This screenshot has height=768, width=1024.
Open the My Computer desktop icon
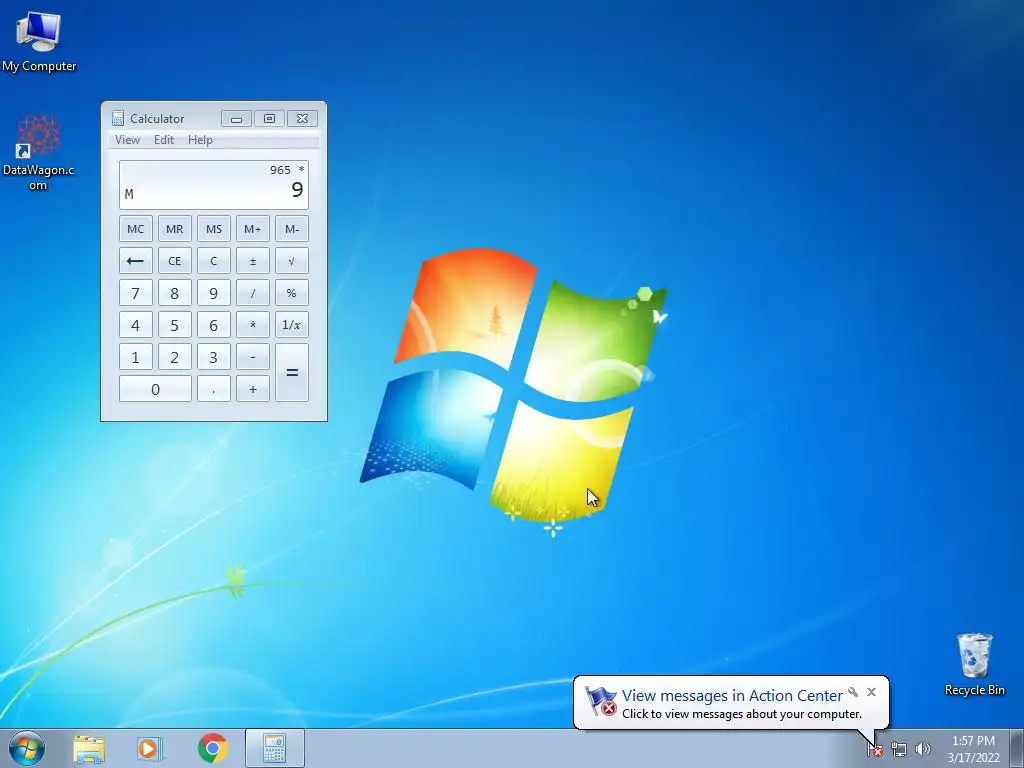[x=39, y=41]
